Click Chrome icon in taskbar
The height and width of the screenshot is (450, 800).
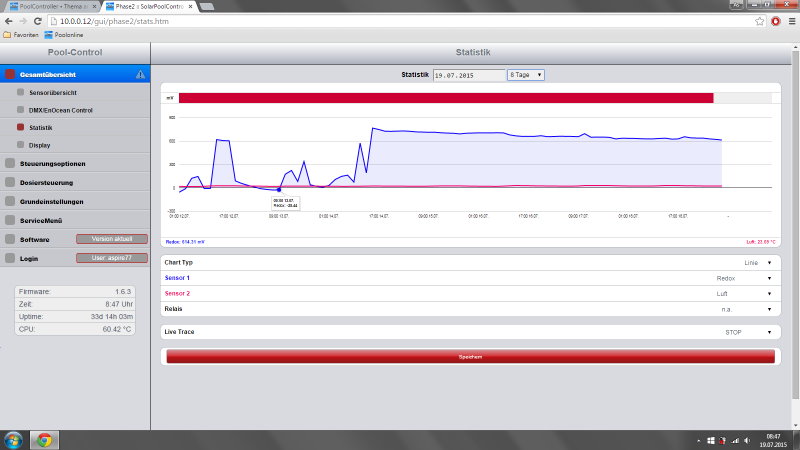pos(44,440)
